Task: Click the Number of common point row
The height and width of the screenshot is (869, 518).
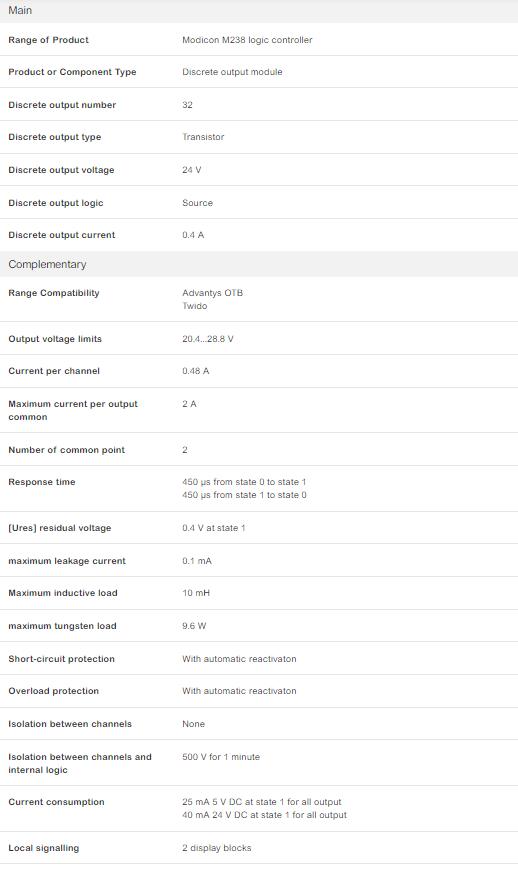Action: click(x=259, y=449)
